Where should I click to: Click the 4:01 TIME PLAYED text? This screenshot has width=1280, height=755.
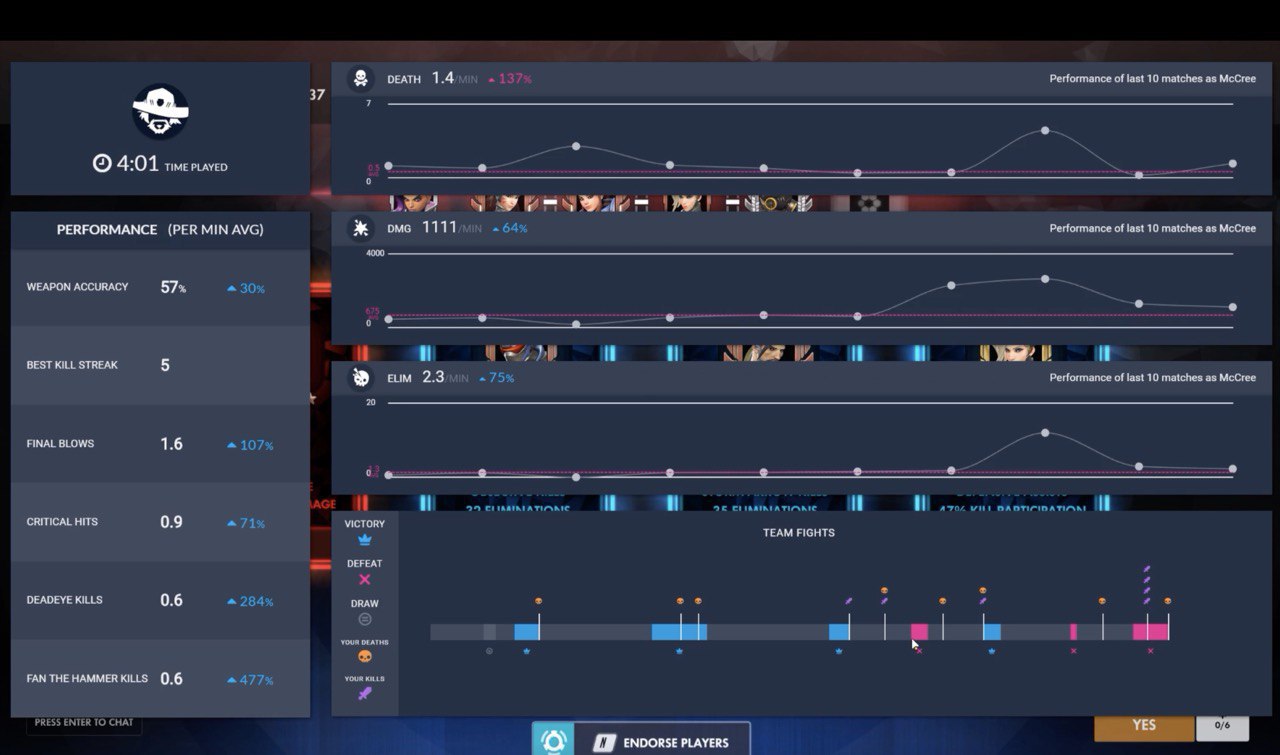coord(171,164)
